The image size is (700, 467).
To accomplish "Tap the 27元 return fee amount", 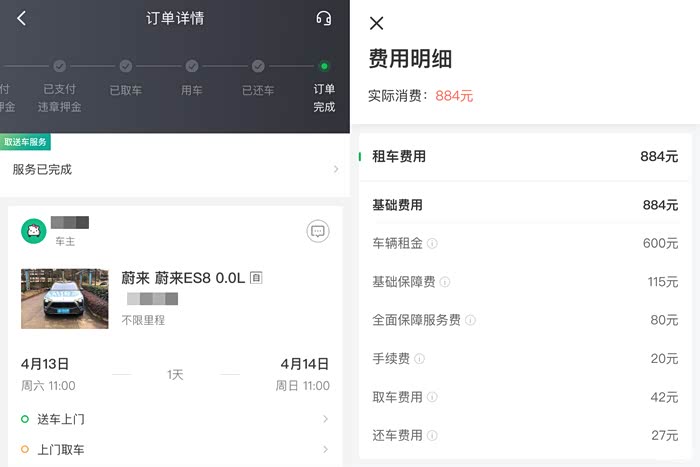I will pyautogui.click(x=665, y=435).
